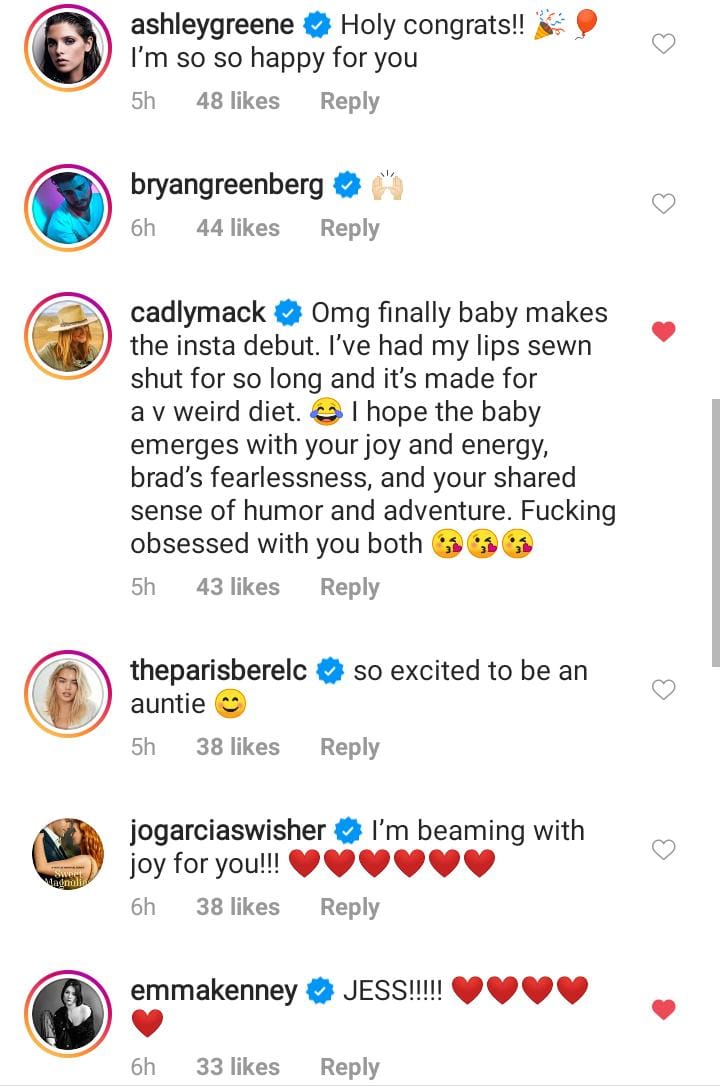Show the 38 likes on theparisberelc's comment
Screen dimensions: 720x1087
pos(238,747)
